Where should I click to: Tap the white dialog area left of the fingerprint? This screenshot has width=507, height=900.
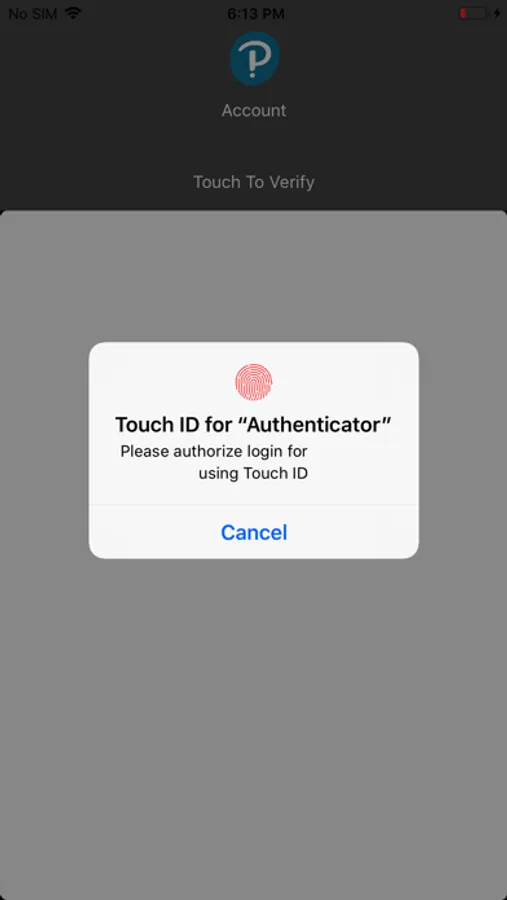coord(161,382)
